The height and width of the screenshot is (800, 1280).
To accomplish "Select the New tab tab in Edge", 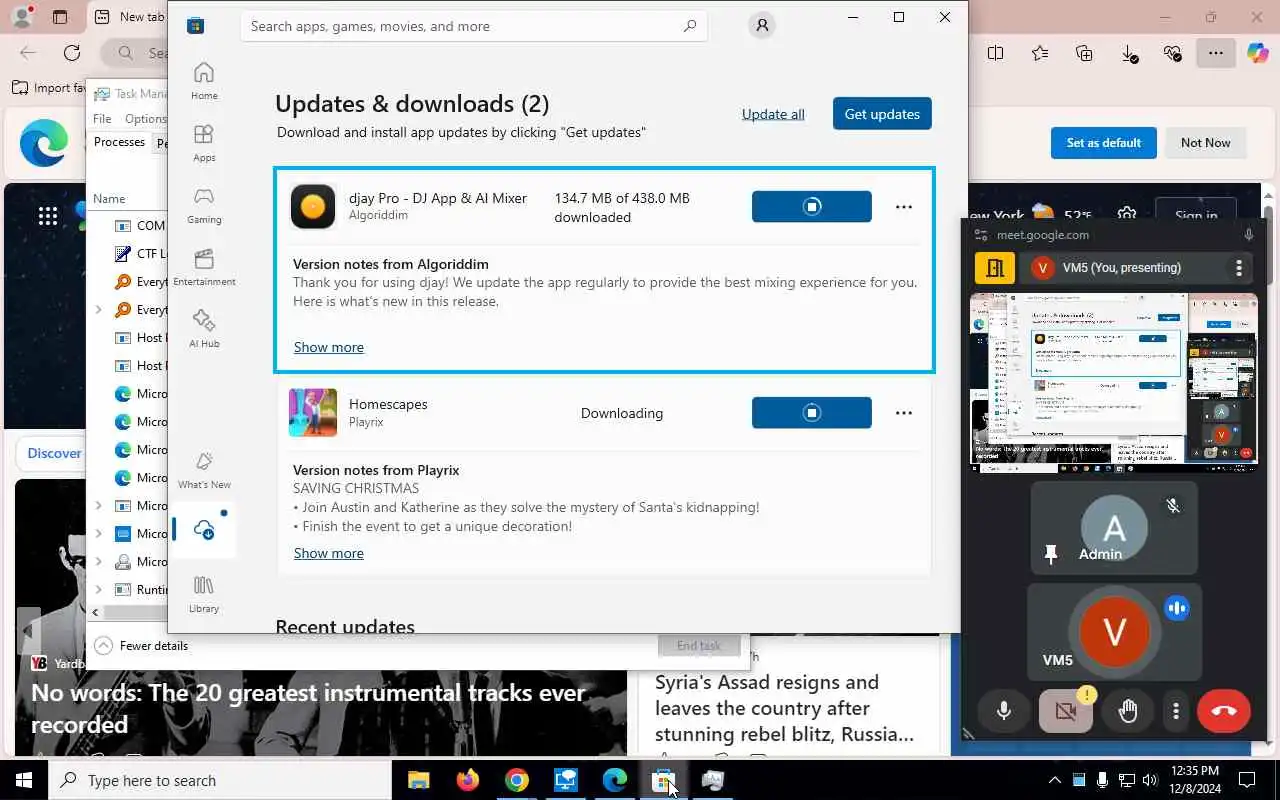I will [128, 17].
